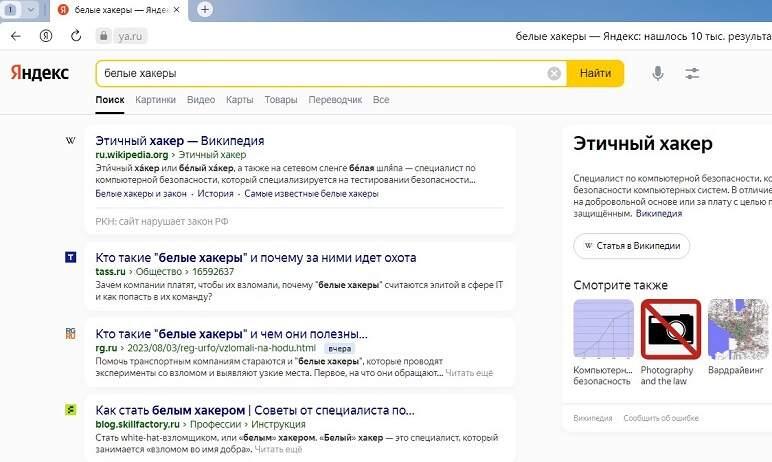Click the Найти search button
Image resolution: width=772 pixels, height=462 pixels.
tap(595, 73)
